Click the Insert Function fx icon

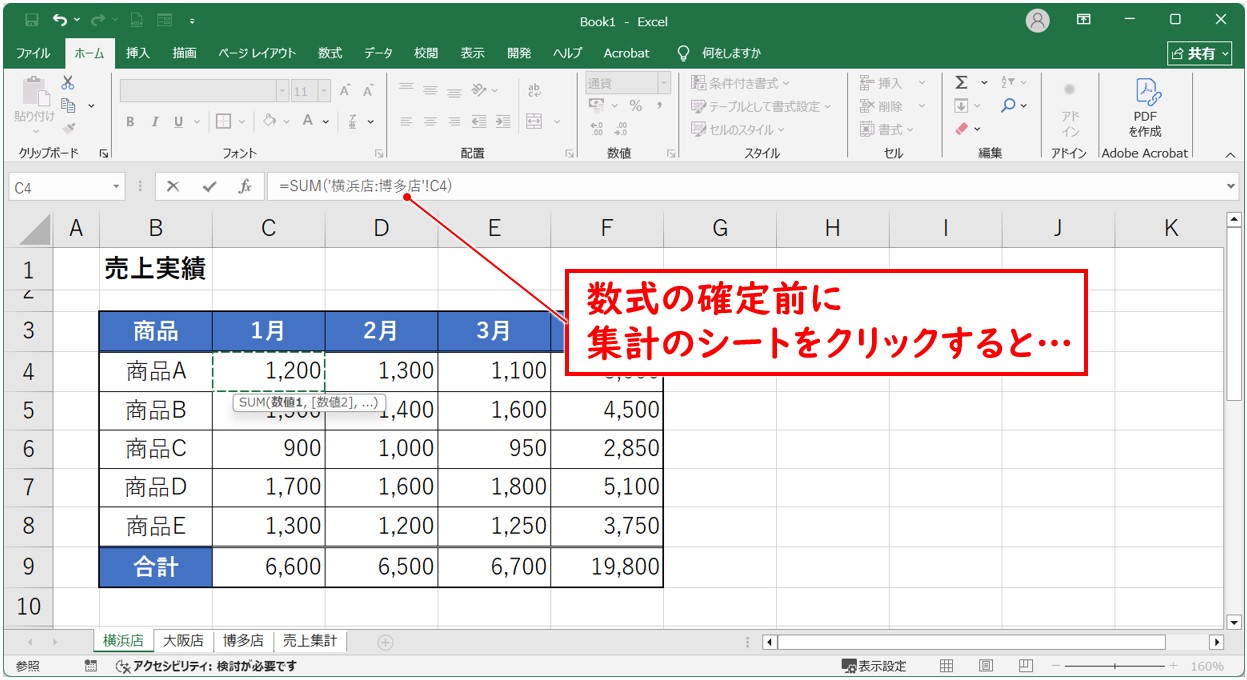pyautogui.click(x=244, y=187)
